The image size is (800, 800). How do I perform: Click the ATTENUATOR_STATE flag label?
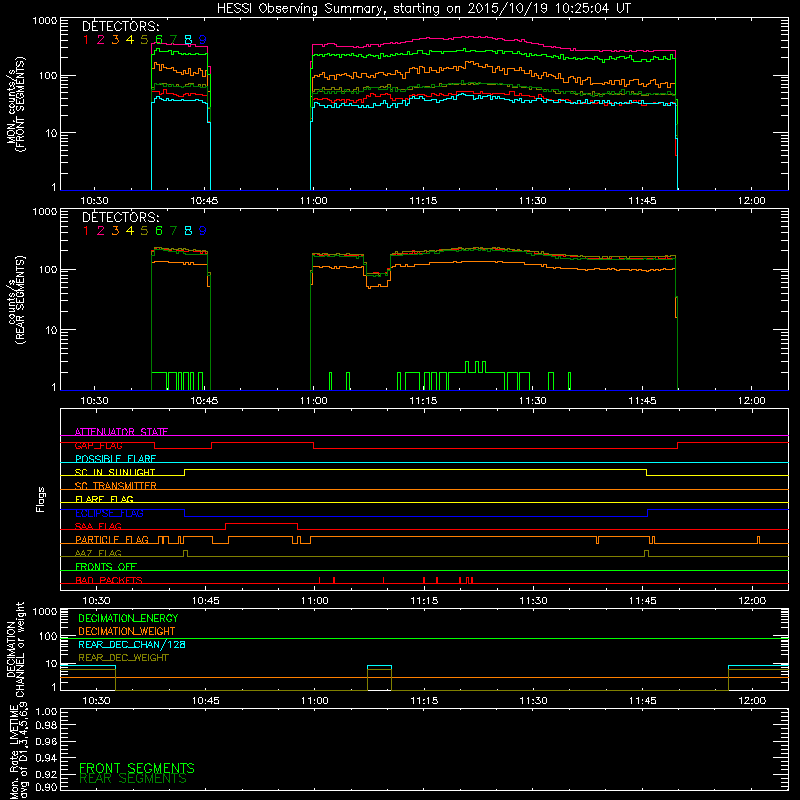tap(121, 432)
